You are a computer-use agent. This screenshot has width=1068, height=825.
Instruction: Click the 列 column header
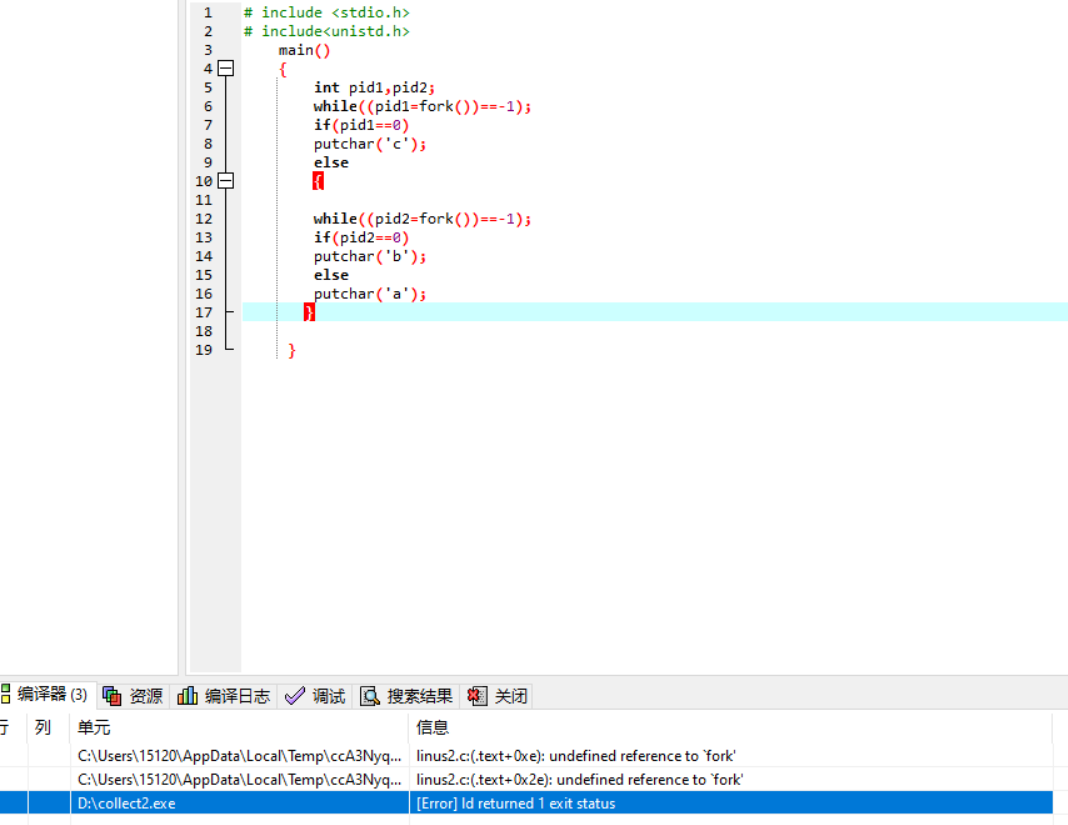[x=42, y=727]
